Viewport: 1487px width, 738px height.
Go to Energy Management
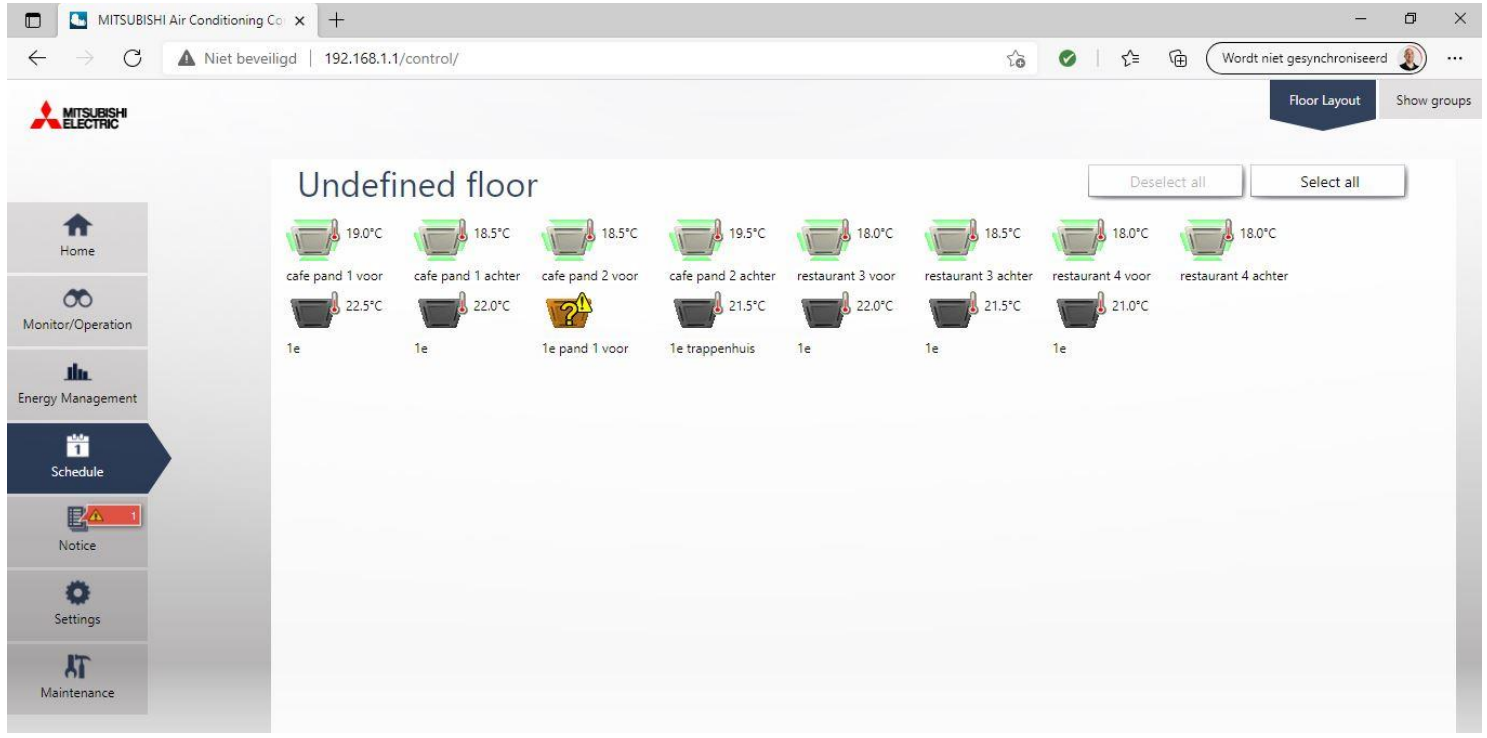coord(77,385)
